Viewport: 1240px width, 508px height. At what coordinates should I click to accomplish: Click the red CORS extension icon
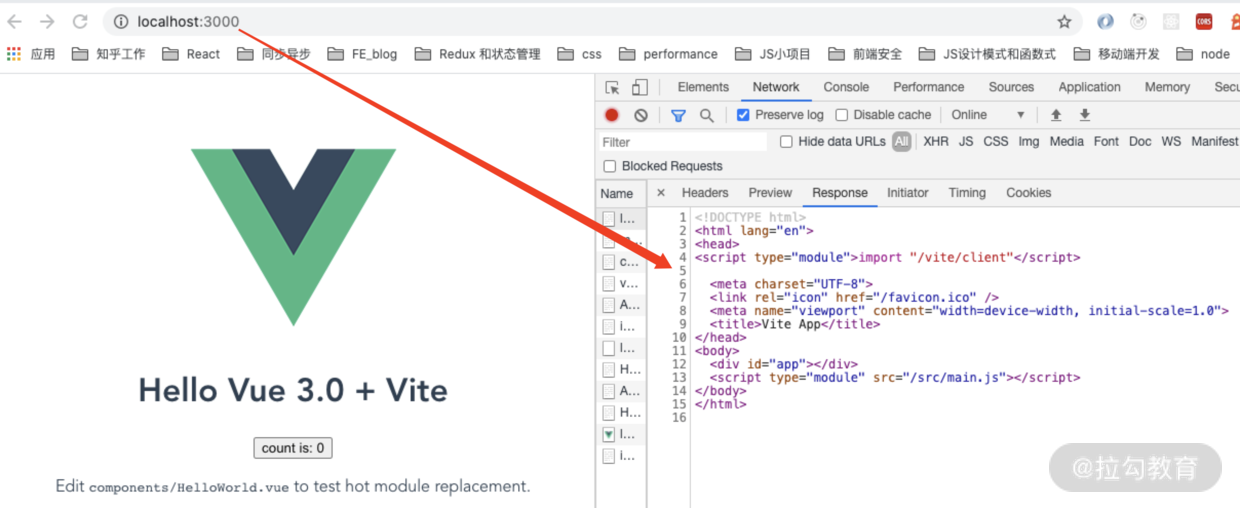pyautogui.click(x=1204, y=21)
